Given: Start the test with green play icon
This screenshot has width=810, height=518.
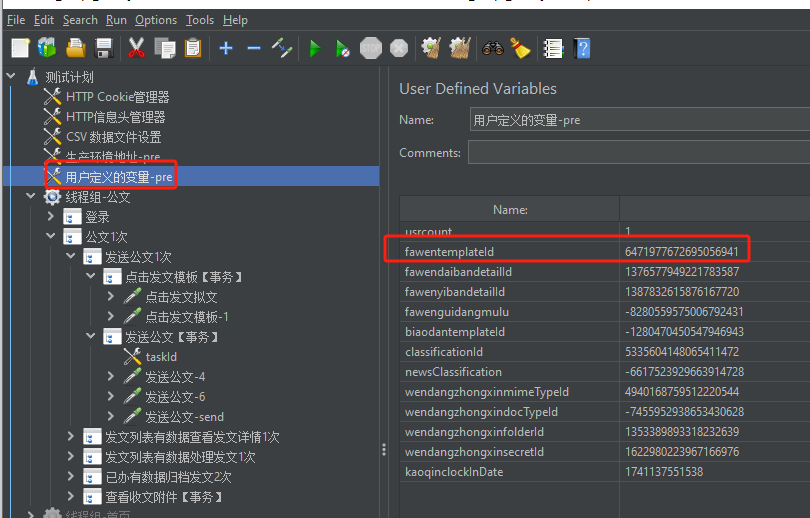Looking at the screenshot, I should coord(315,49).
